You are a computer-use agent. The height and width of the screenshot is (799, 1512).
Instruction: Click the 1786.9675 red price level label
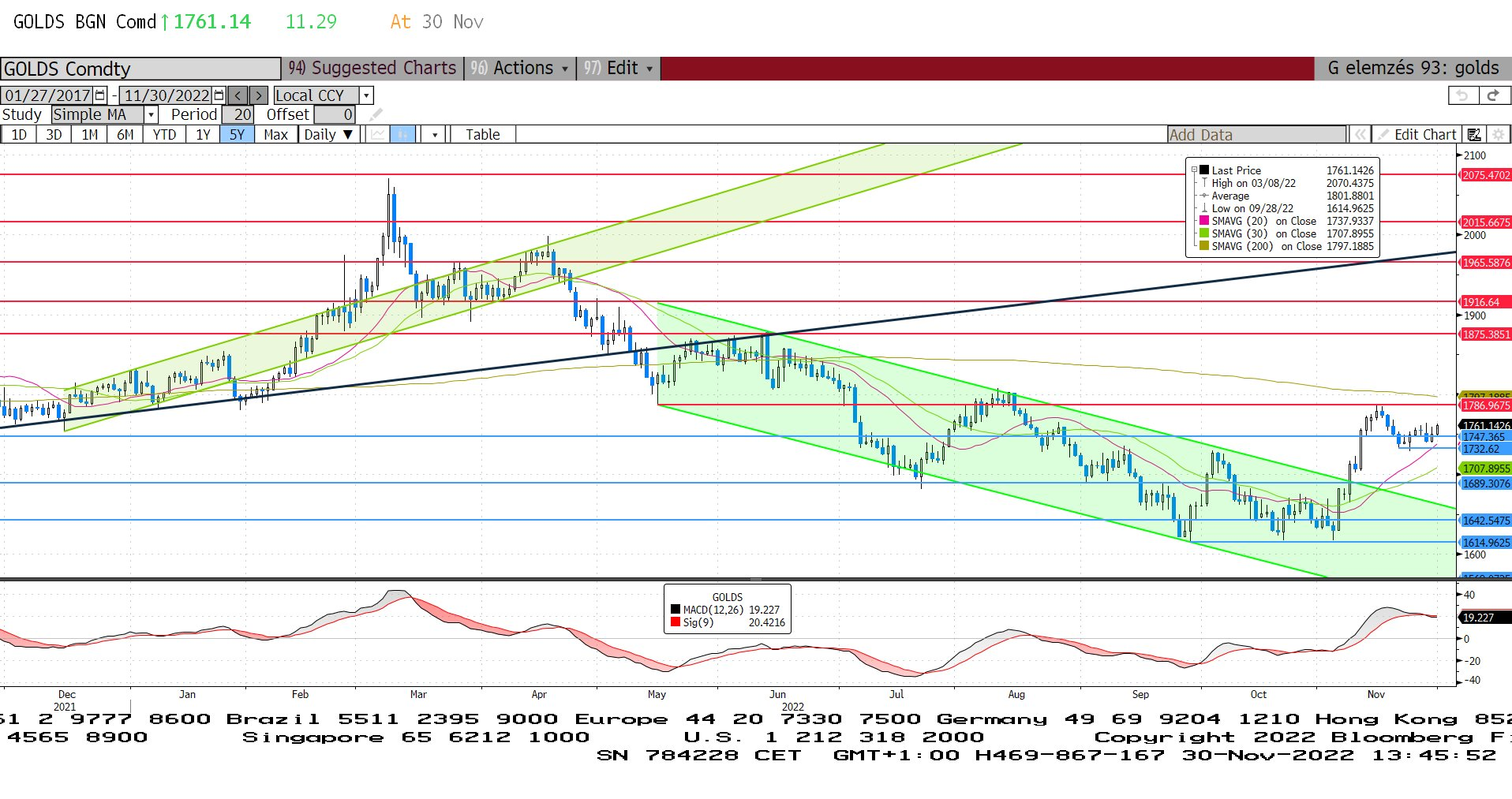1485,405
